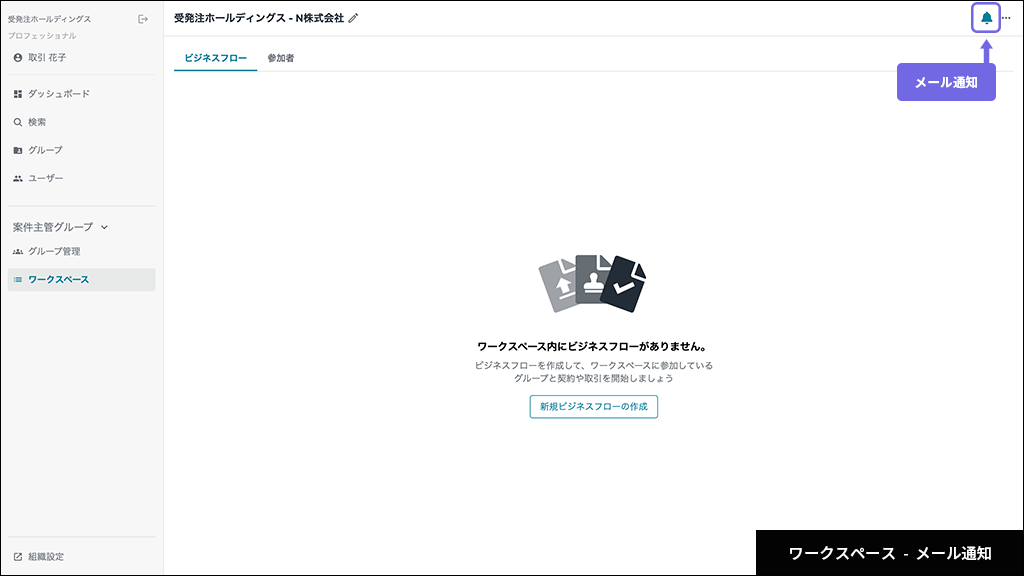This screenshot has width=1024, height=576.
Task: Click the magnifier search icon
Action: point(18,122)
